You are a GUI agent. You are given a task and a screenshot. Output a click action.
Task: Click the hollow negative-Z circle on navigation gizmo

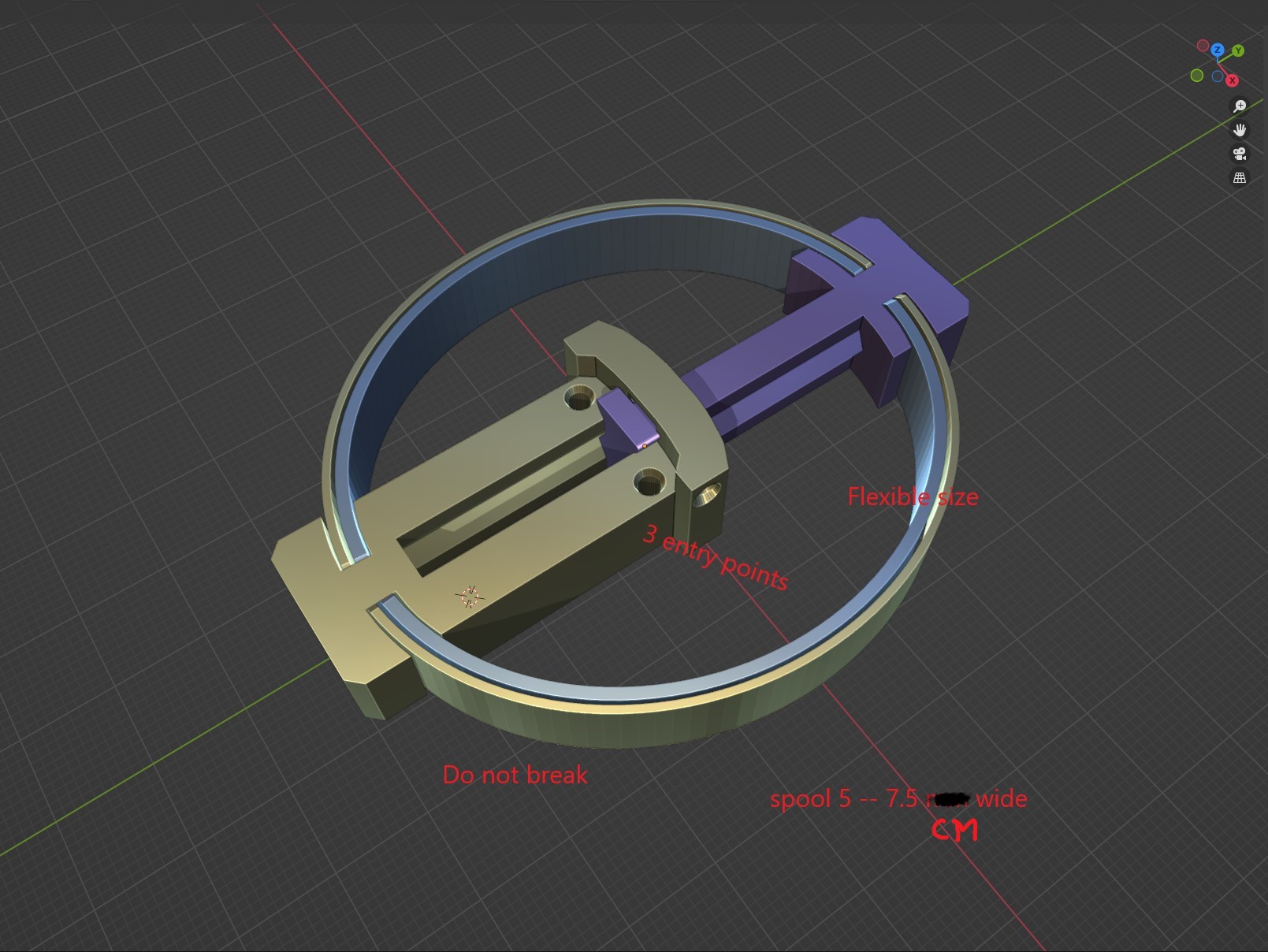tap(1218, 76)
